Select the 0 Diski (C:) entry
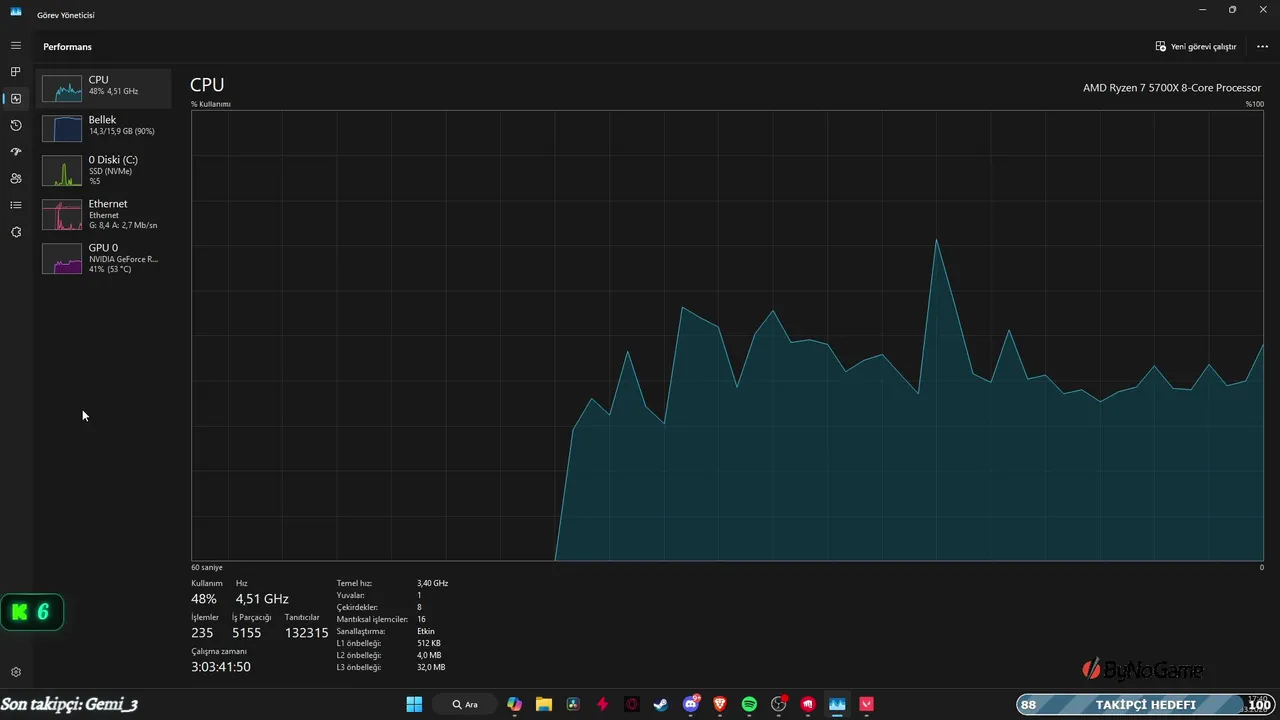 pos(103,170)
